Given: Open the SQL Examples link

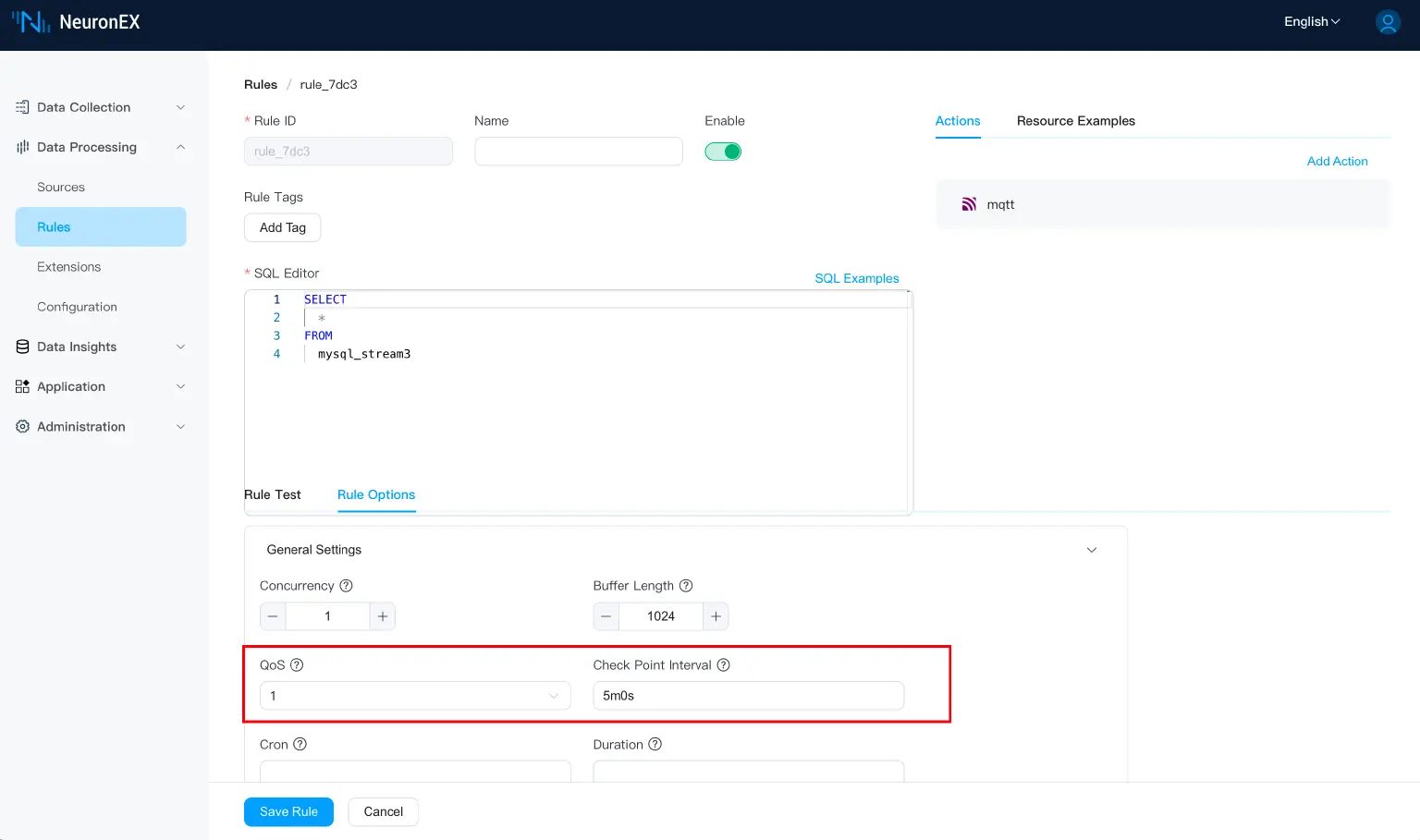Looking at the screenshot, I should (x=856, y=278).
